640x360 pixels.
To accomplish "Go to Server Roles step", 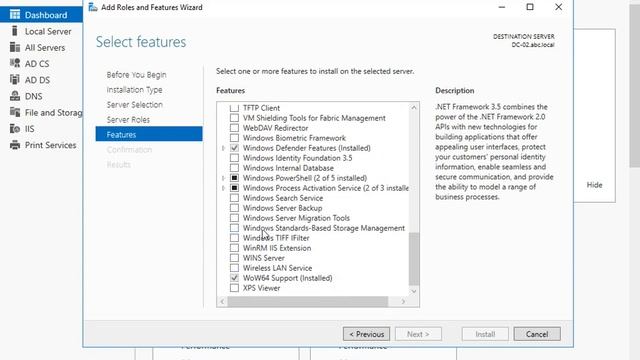I will click(x=128, y=120).
